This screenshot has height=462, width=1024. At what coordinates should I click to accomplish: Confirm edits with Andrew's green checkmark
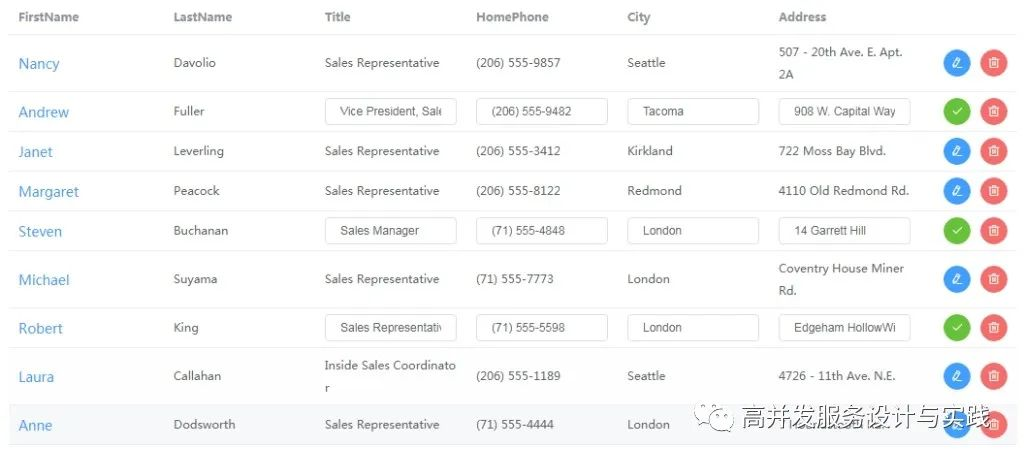[957, 111]
